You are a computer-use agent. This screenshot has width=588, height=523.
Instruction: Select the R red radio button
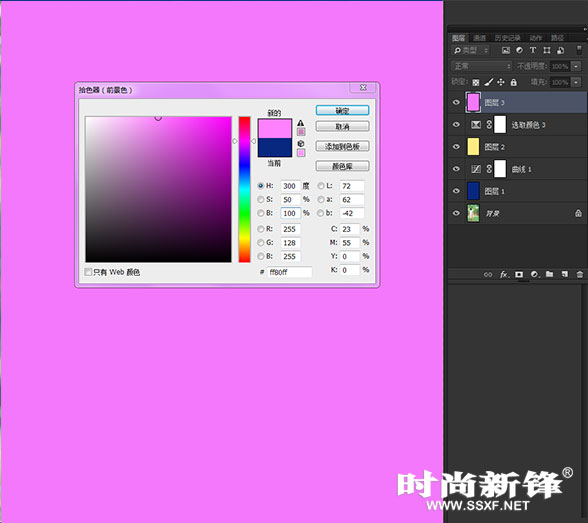(261, 229)
